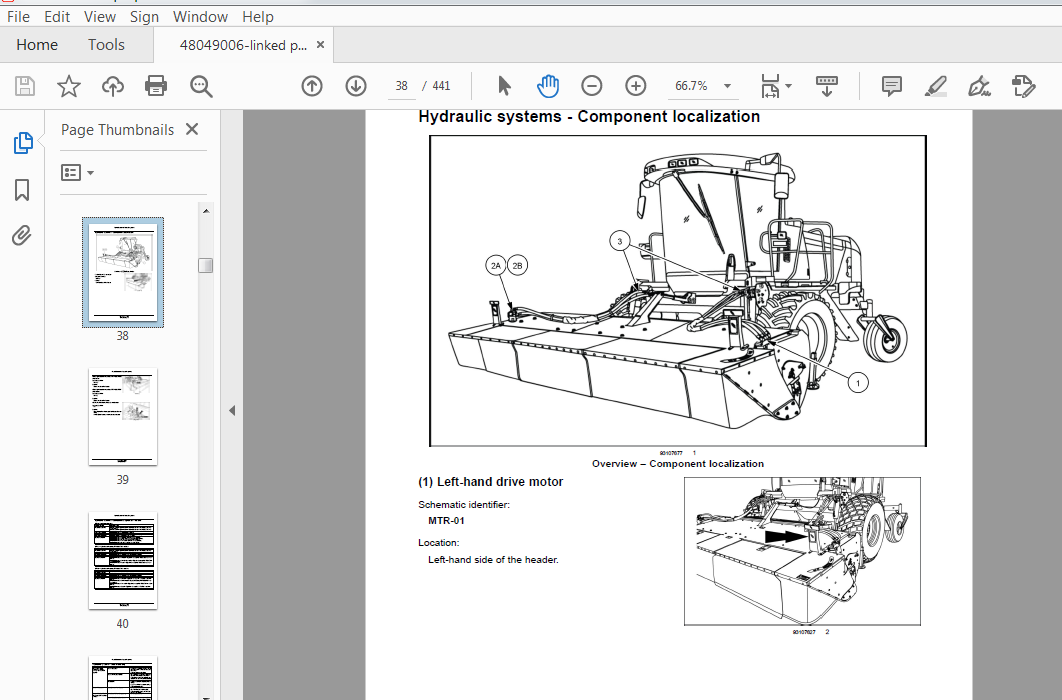1062x700 pixels.
Task: Print the document using printer icon
Action: click(156, 86)
